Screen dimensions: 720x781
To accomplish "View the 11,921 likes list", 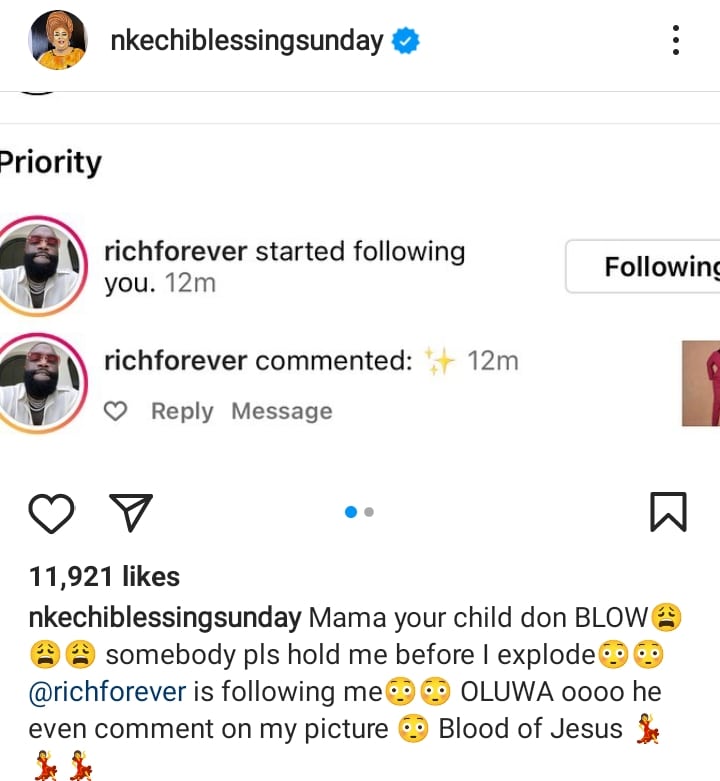I will point(104,577).
